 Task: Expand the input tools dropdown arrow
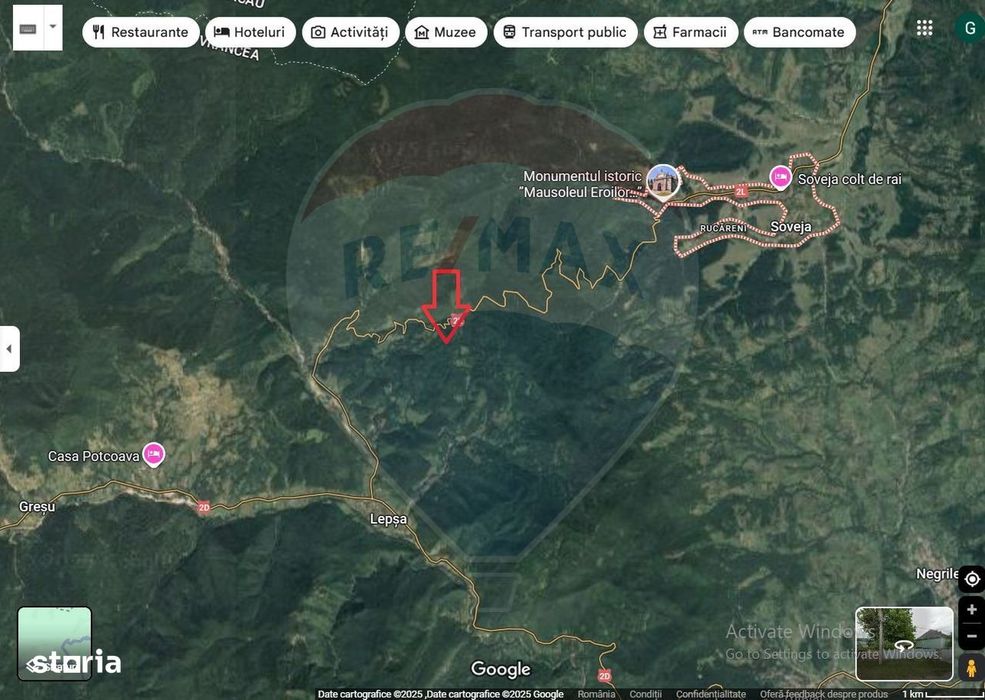[x=53, y=28]
